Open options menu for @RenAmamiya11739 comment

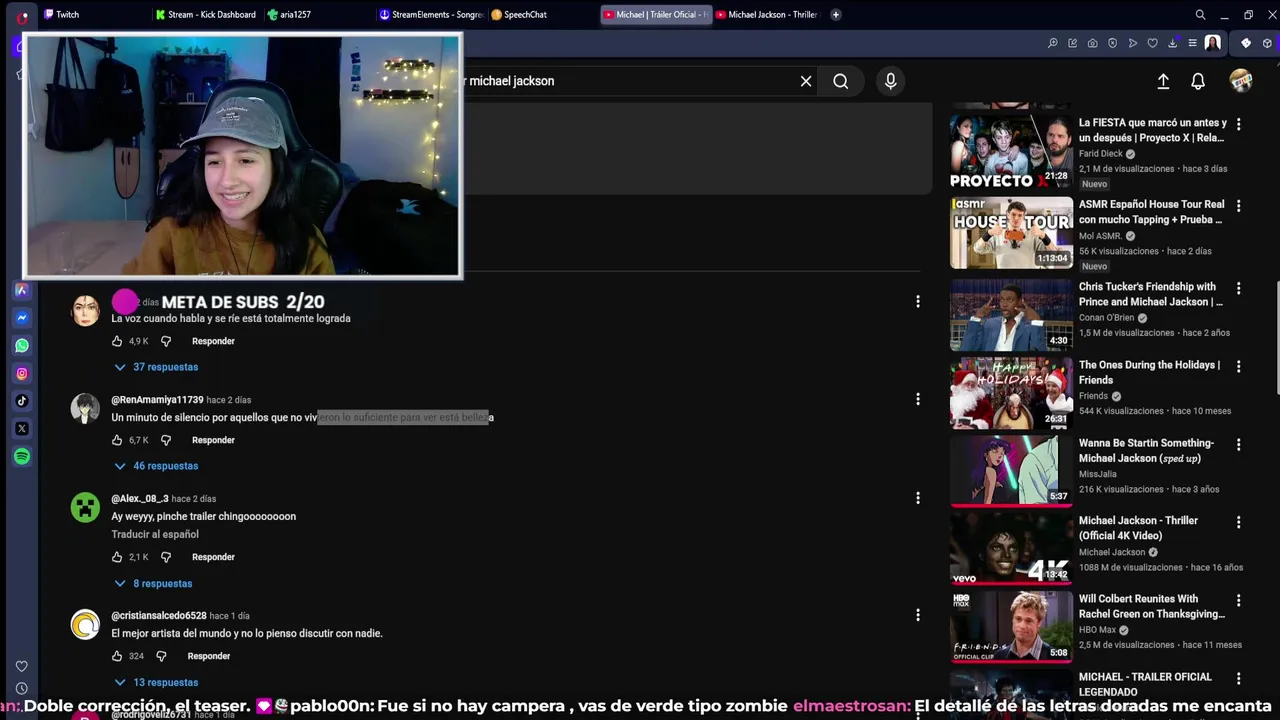click(x=918, y=400)
